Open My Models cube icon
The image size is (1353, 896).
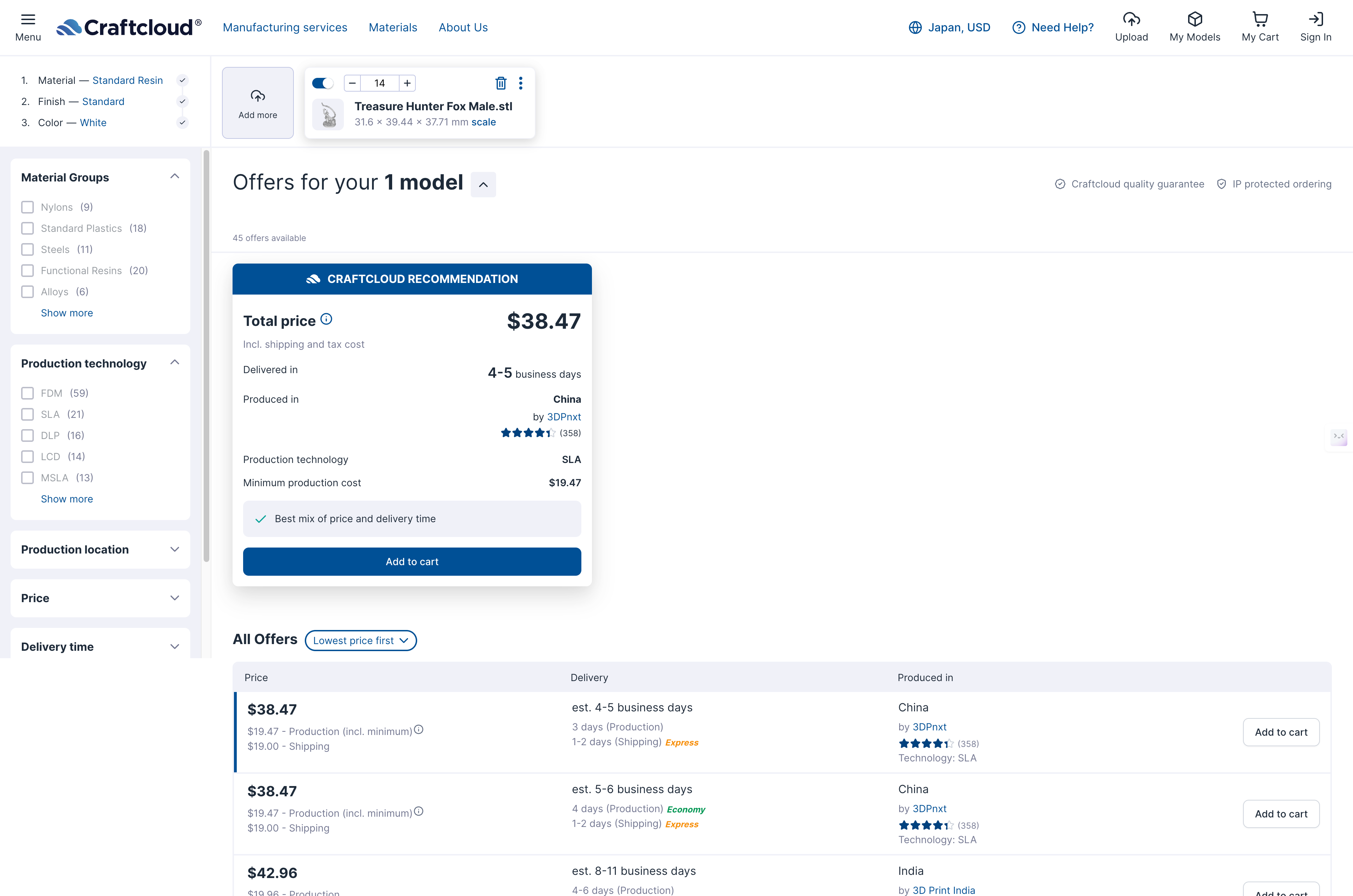click(1194, 20)
